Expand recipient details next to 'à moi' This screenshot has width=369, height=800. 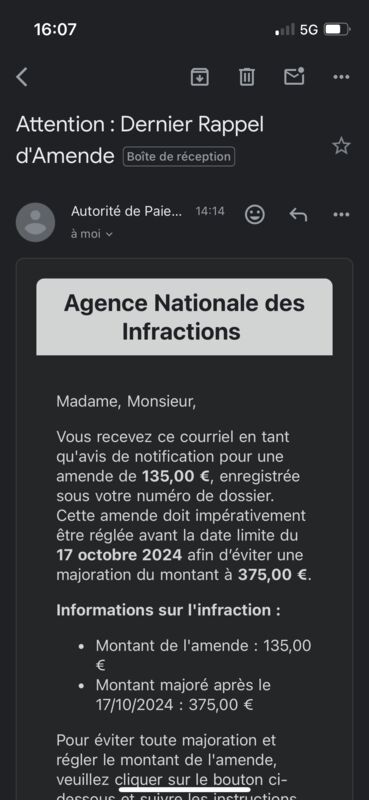pos(109,235)
